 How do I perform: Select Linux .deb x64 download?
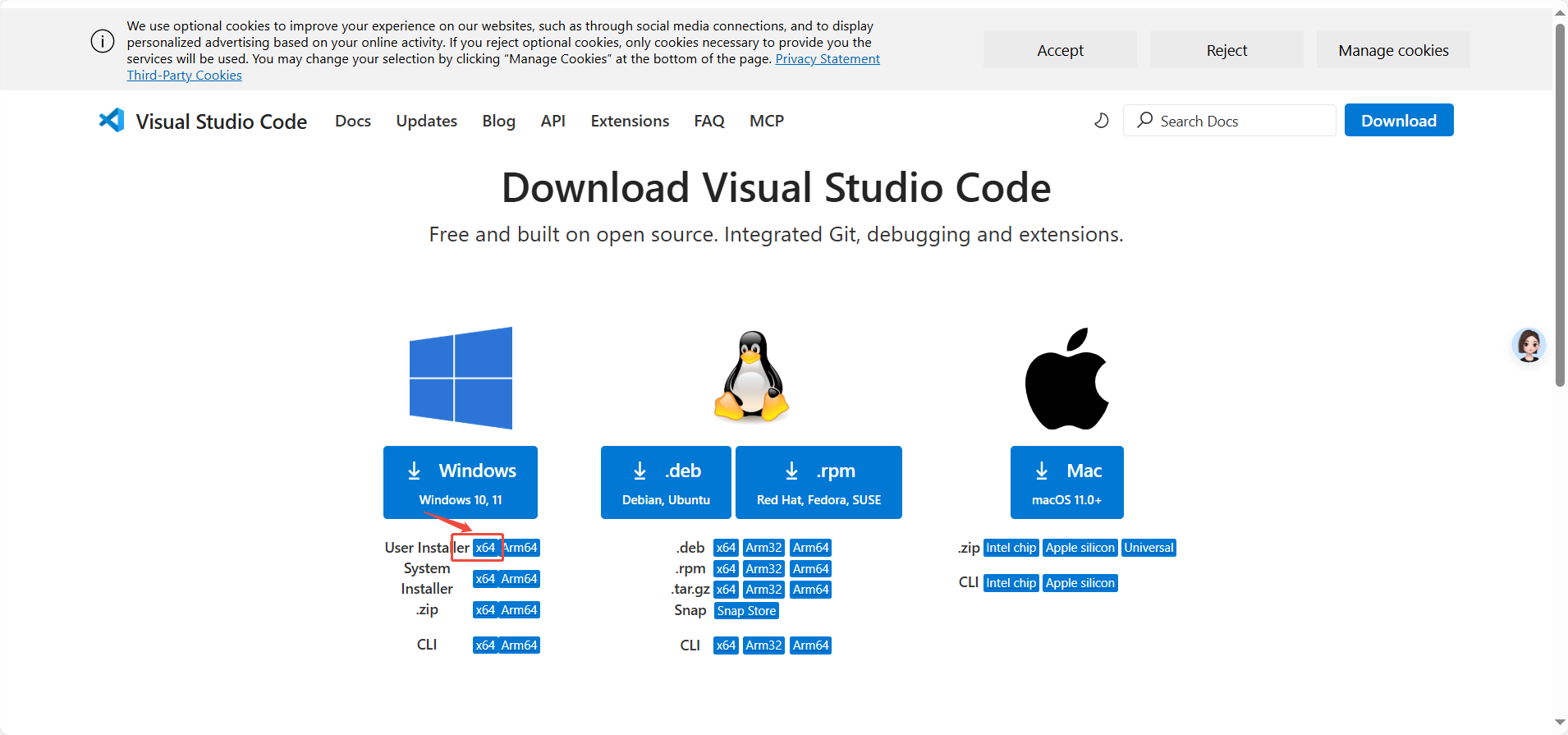(726, 548)
